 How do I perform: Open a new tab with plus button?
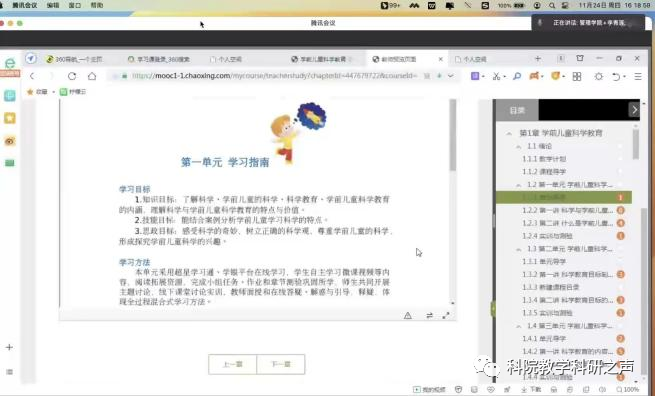[x=538, y=58]
